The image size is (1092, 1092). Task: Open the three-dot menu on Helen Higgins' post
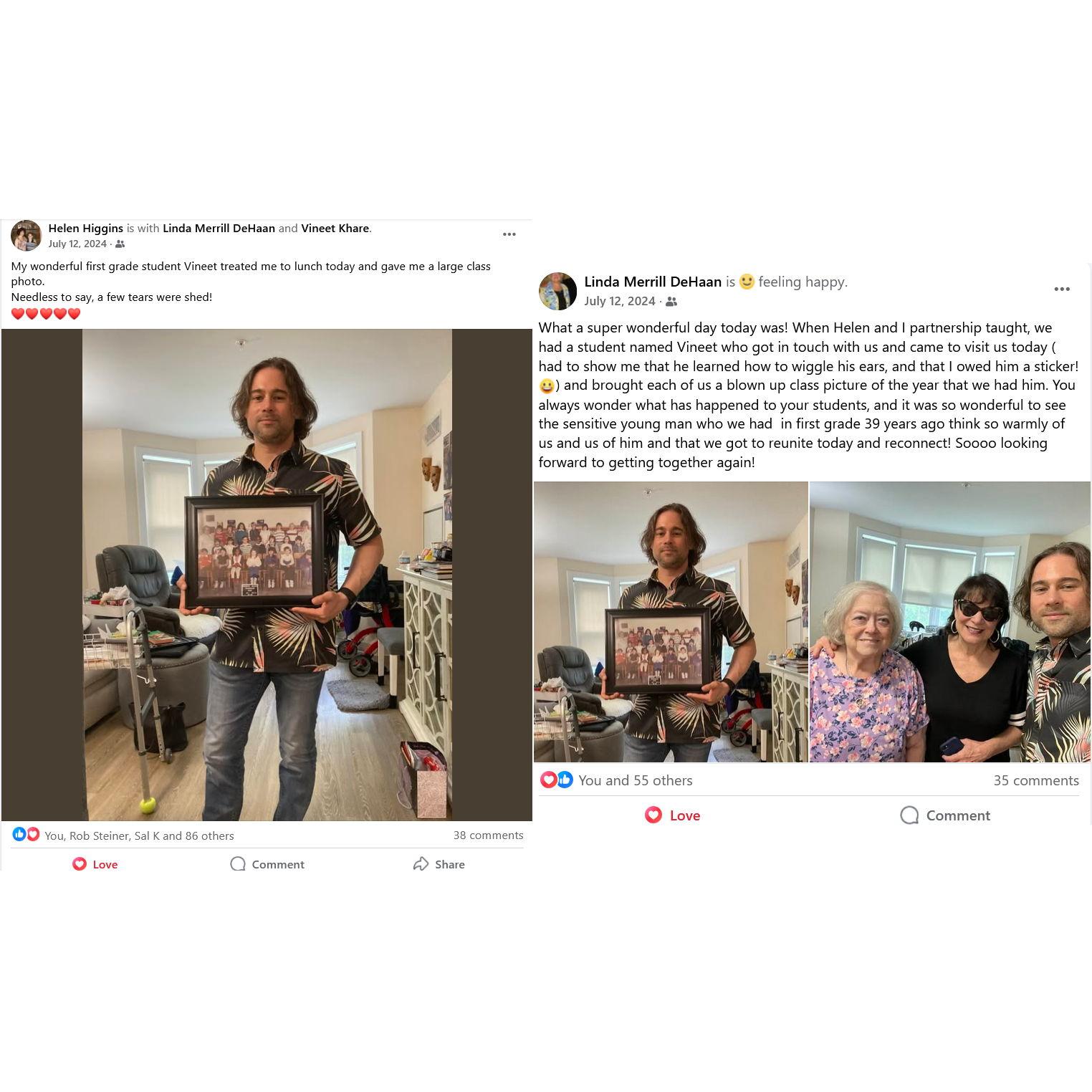(509, 234)
